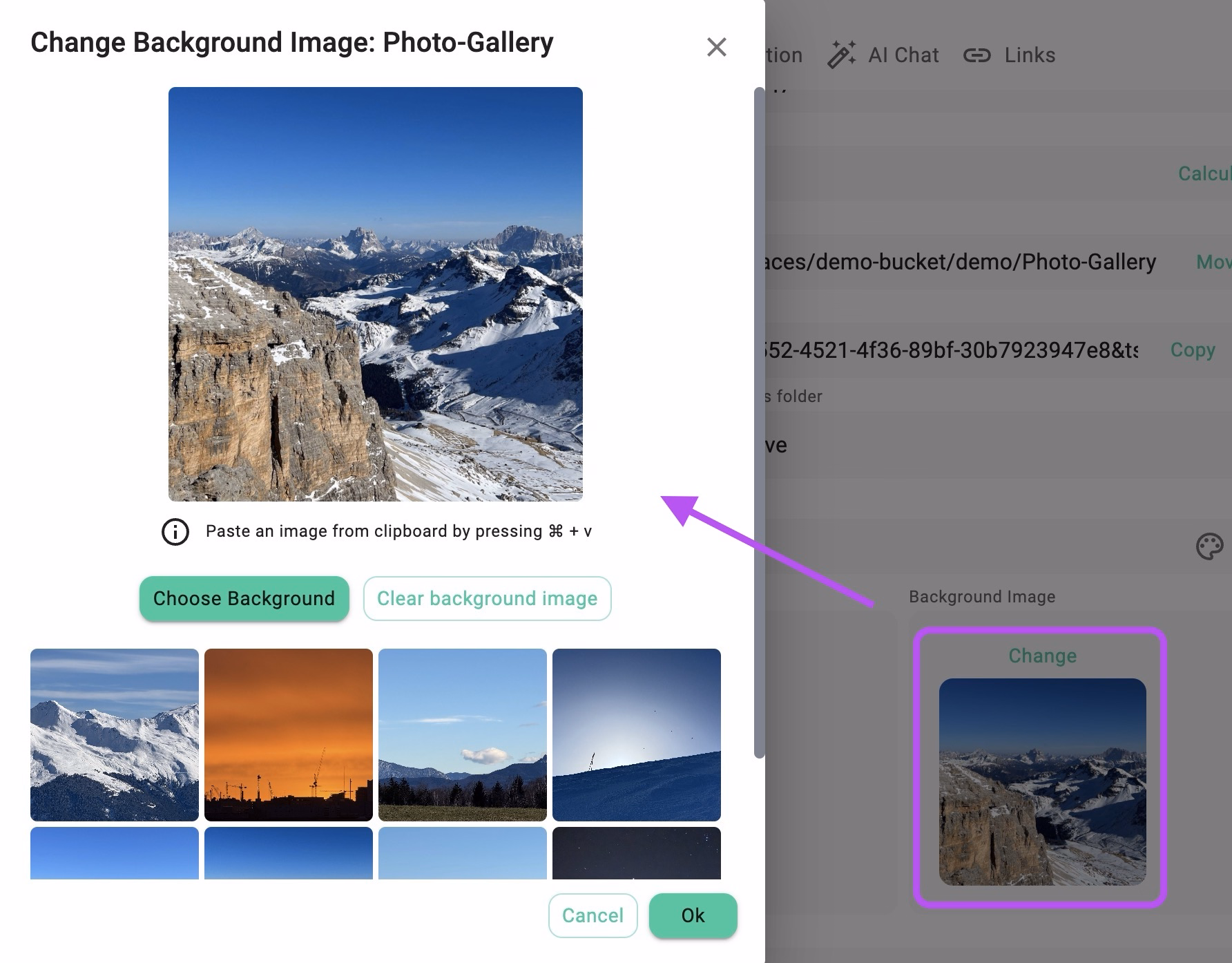Image resolution: width=1232 pixels, height=963 pixels.
Task: Switch to the Links tab
Action: pos(1029,55)
